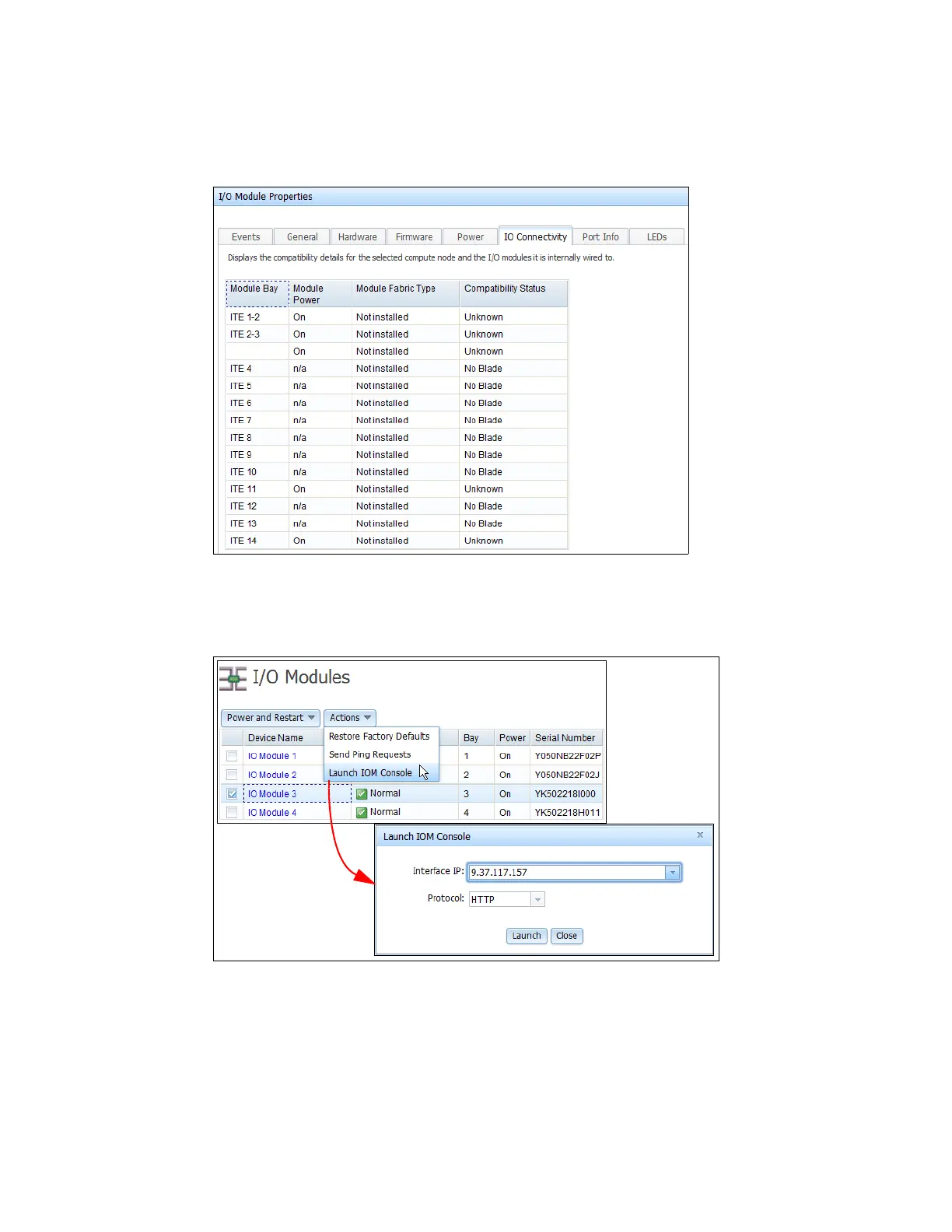Click the Compatibility Status column header
Screen dimensions: 952x1232
click(x=513, y=294)
